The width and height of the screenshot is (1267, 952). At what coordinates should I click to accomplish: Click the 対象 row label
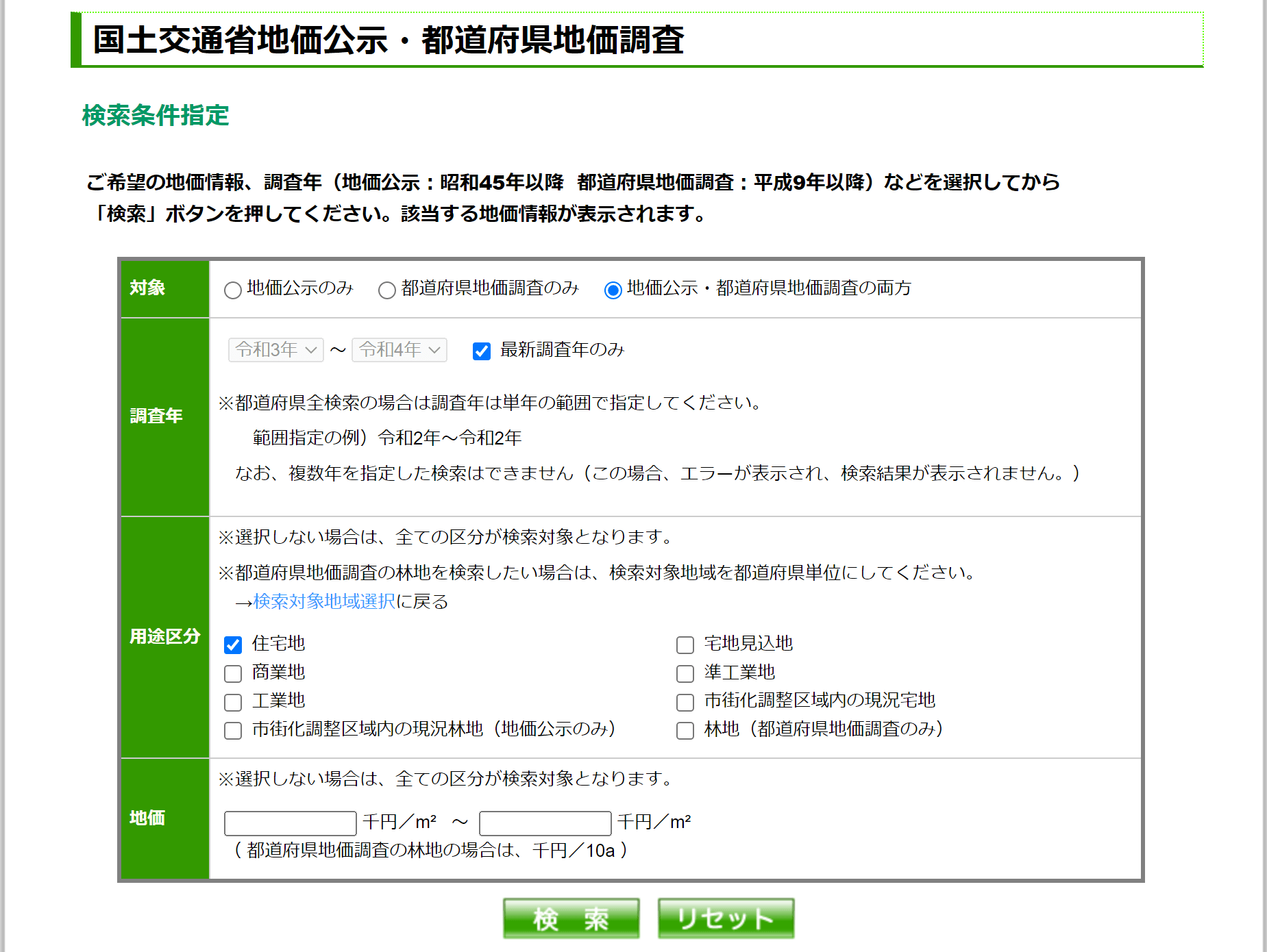point(147,288)
